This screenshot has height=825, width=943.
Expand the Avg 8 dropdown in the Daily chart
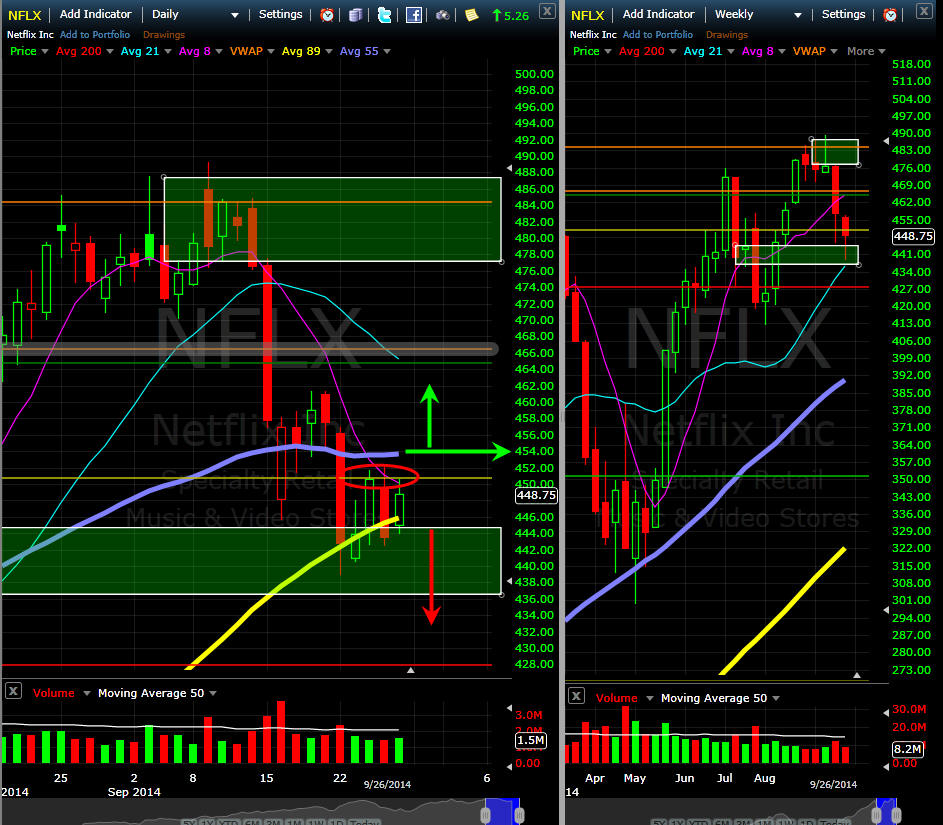click(x=218, y=52)
